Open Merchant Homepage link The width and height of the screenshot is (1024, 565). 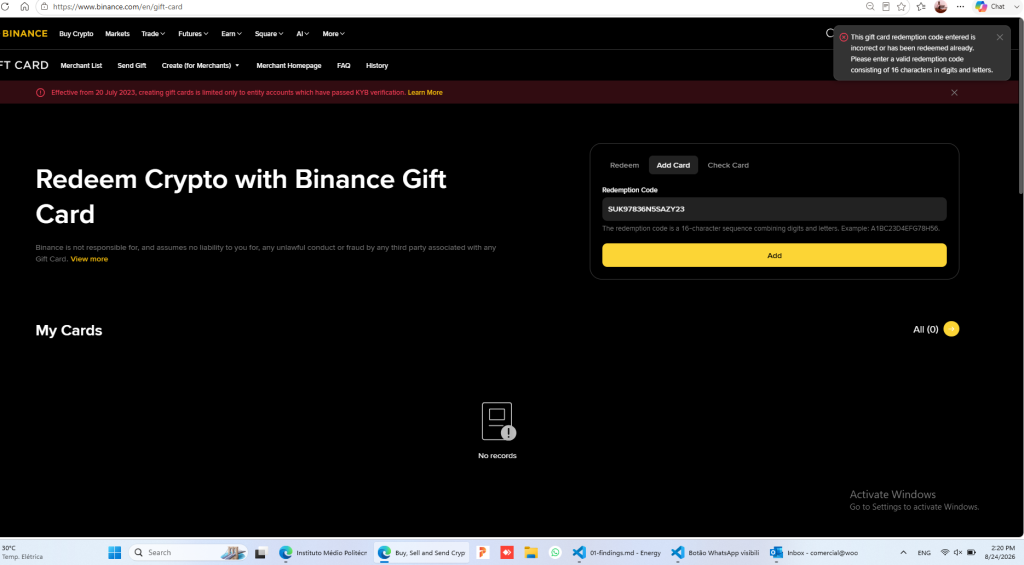point(289,65)
